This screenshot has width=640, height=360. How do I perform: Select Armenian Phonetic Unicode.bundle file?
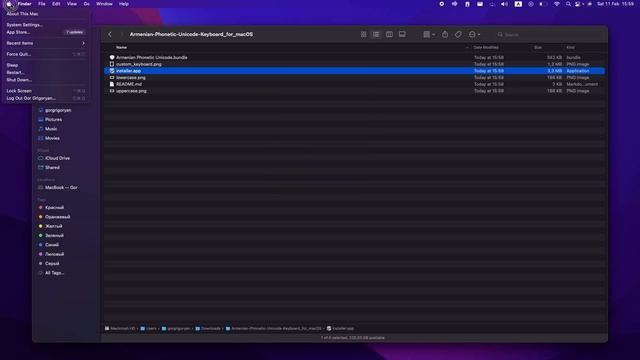point(354,58)
